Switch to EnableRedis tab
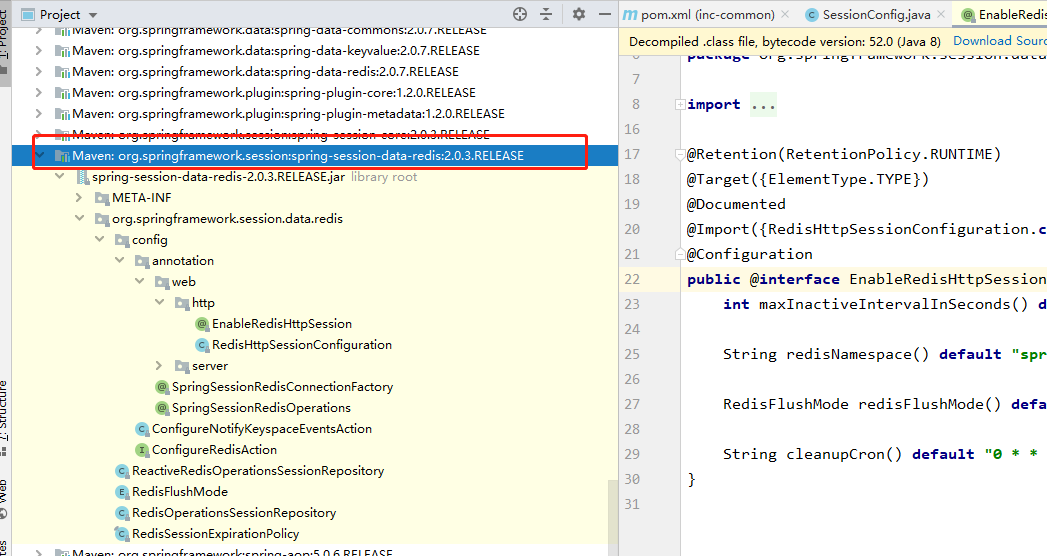The width and height of the screenshot is (1047, 556). [1004, 15]
